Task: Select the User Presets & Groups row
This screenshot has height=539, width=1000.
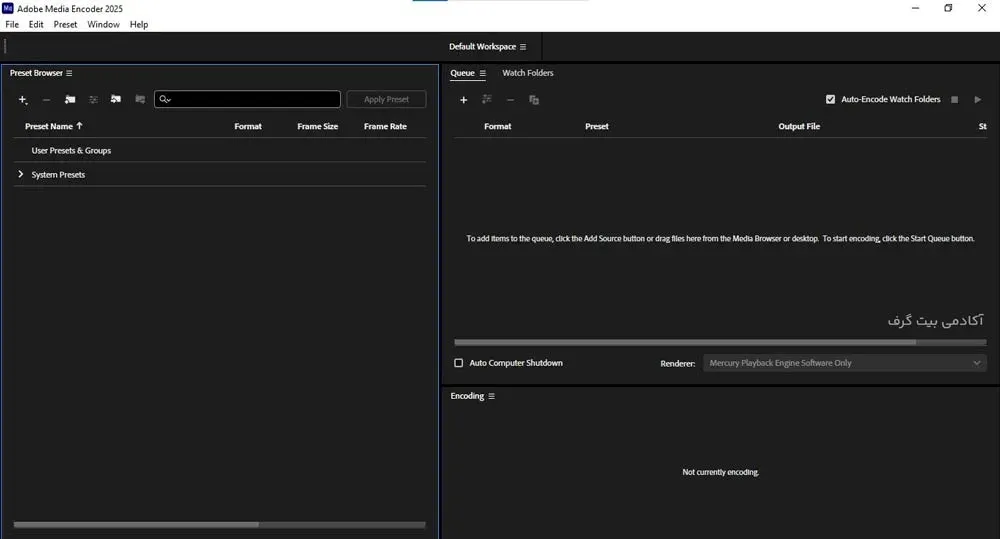Action: click(x=219, y=151)
